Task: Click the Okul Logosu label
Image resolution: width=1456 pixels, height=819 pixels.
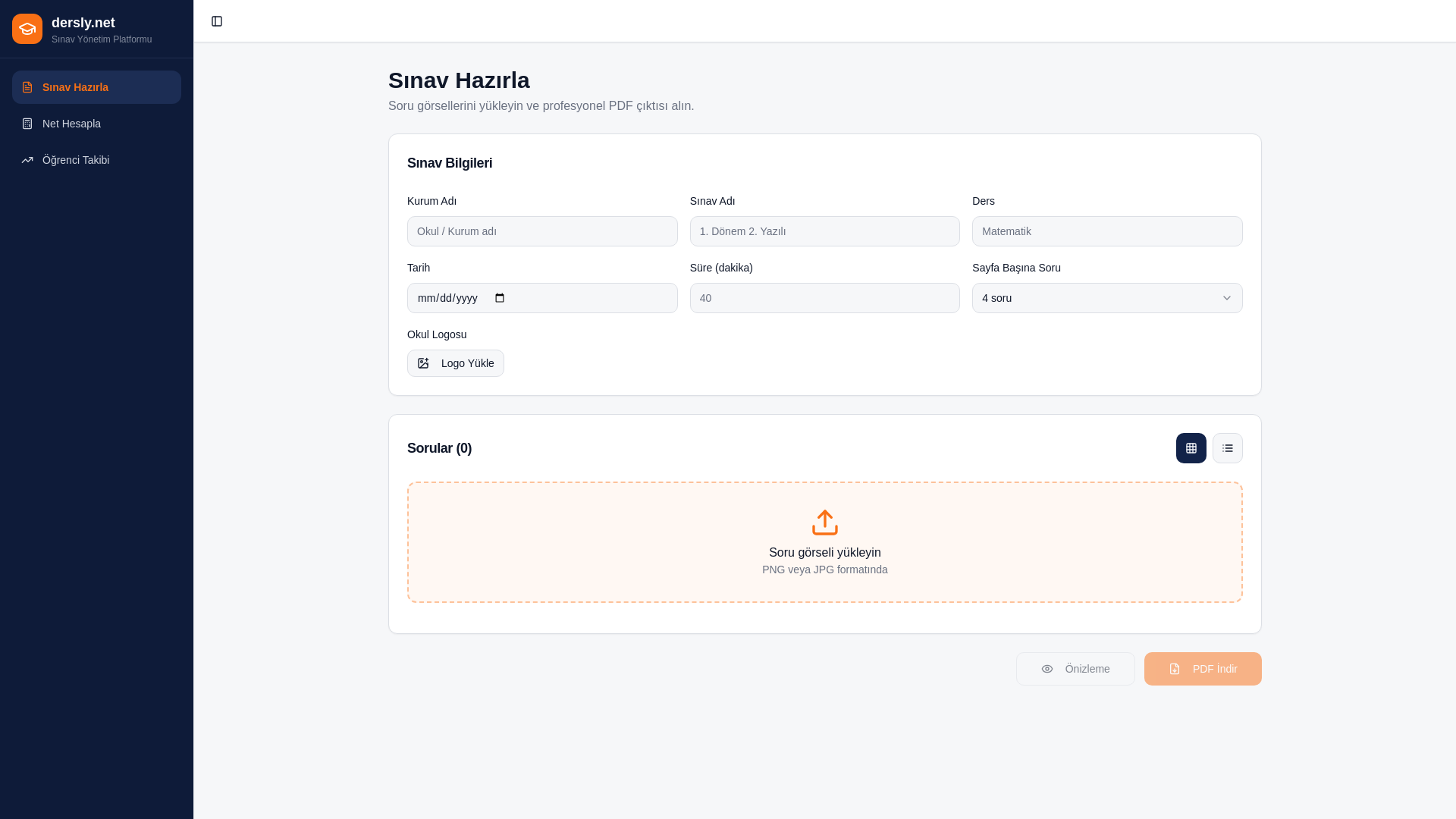Action: [x=437, y=334]
